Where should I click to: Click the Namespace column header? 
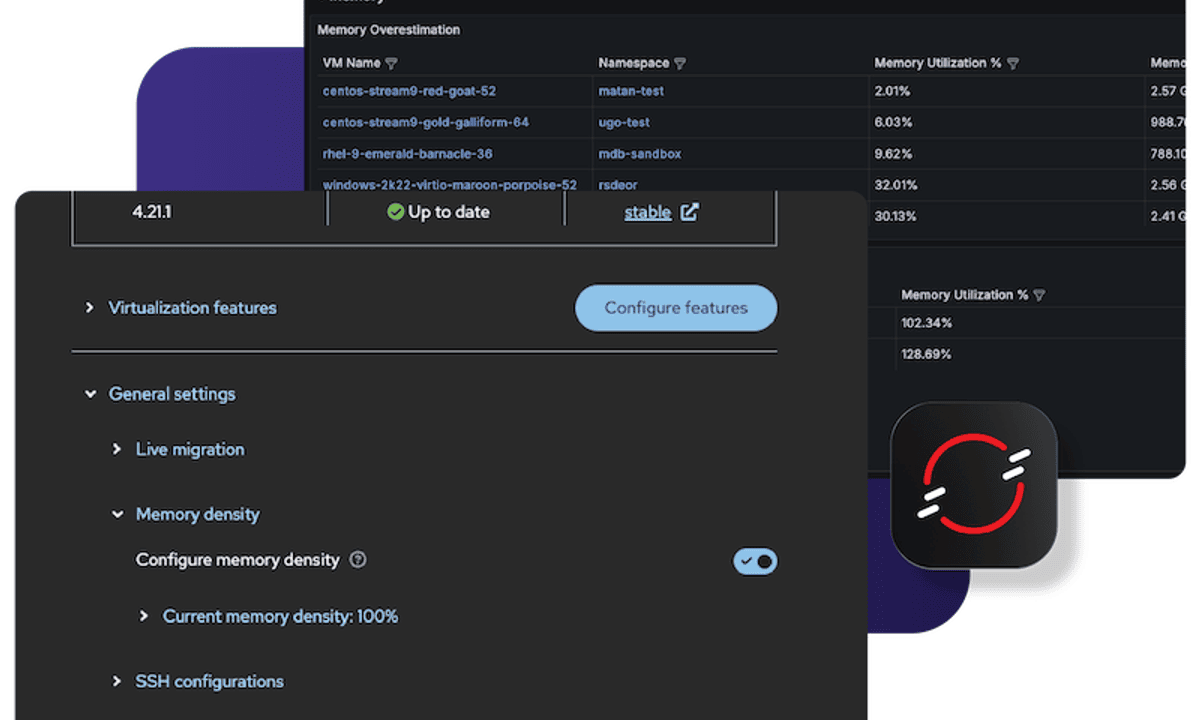coord(633,63)
